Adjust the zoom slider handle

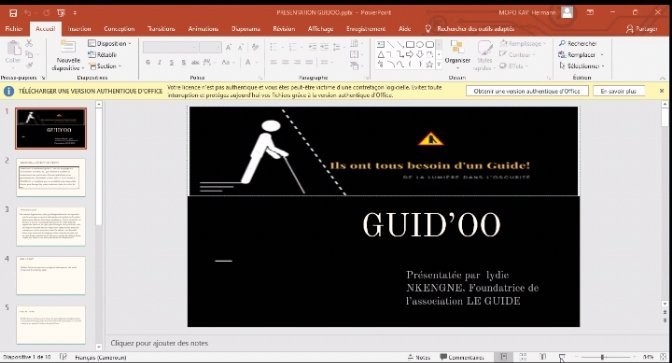[x=602, y=357]
